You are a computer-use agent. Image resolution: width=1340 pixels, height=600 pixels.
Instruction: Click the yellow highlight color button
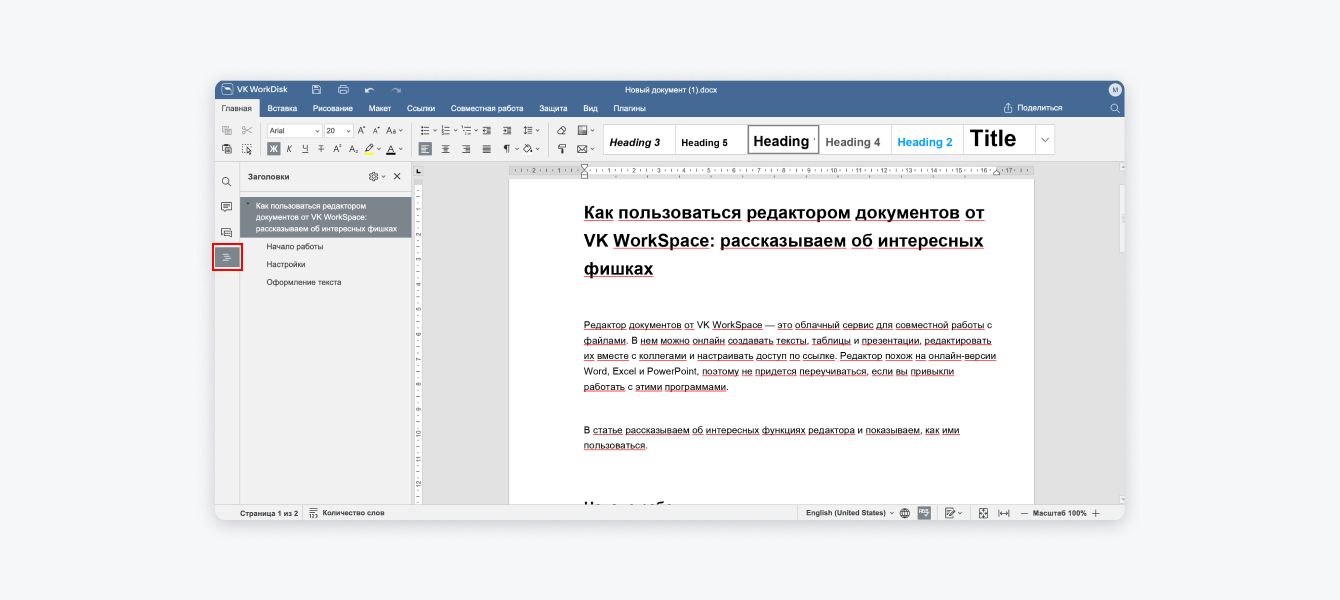coord(368,149)
